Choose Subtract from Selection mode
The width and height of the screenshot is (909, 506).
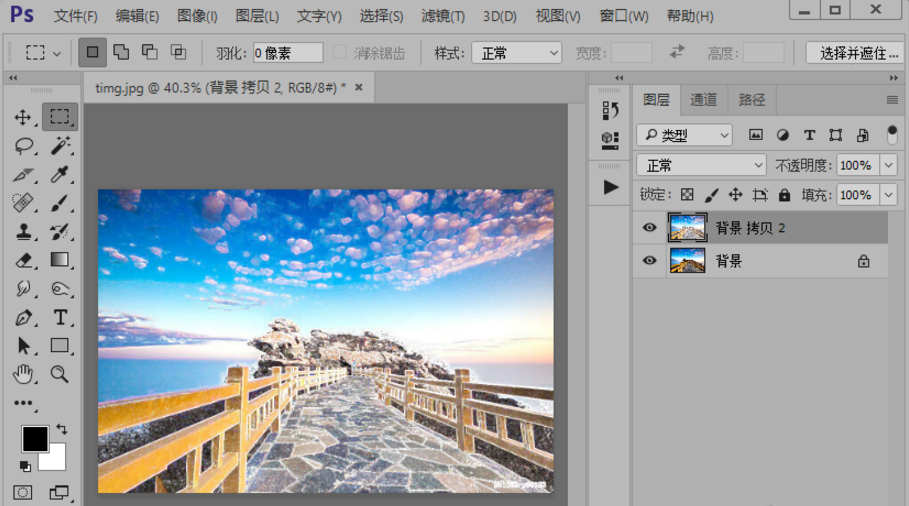(x=150, y=52)
